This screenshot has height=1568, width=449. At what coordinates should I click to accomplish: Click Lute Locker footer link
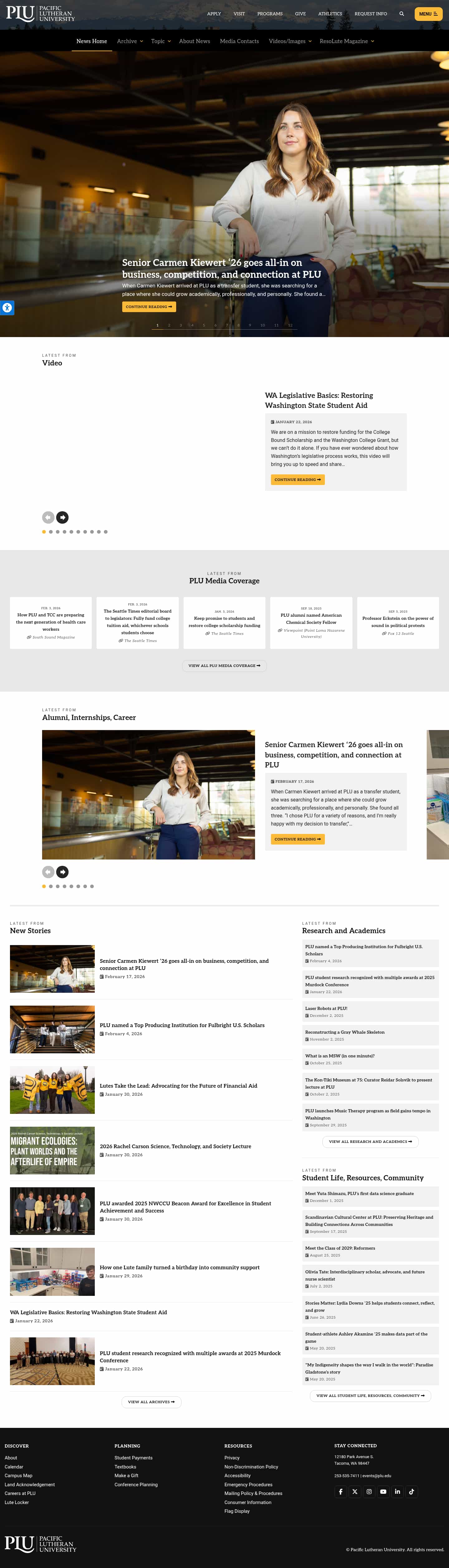(x=17, y=1502)
